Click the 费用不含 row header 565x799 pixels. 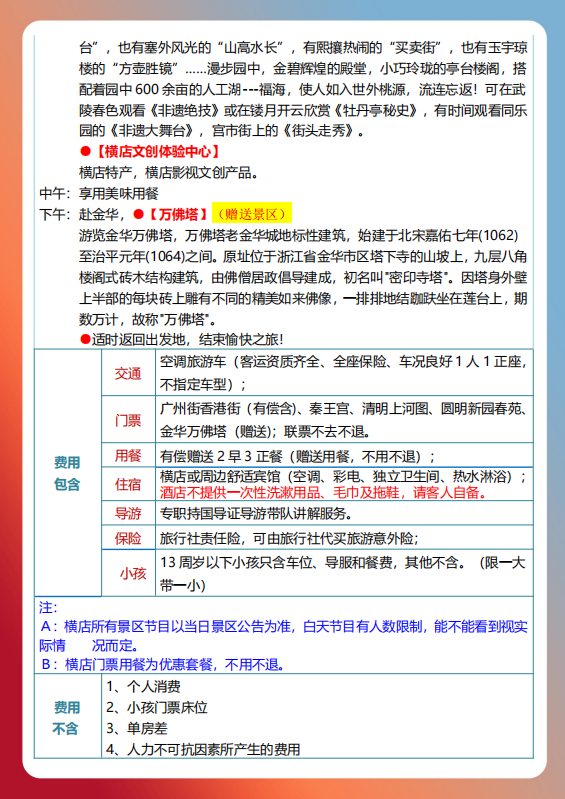(68, 717)
